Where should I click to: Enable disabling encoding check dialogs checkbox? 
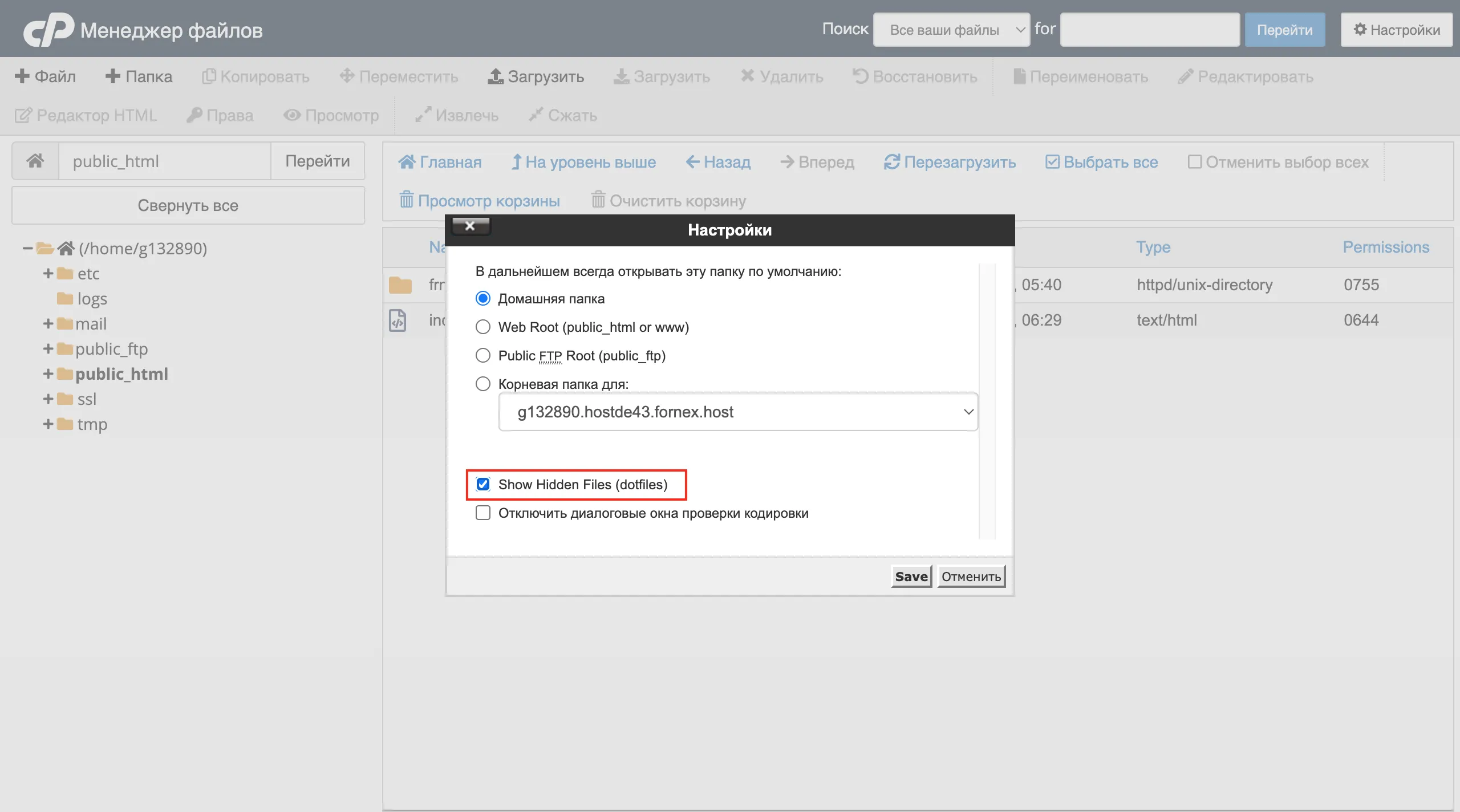pyautogui.click(x=483, y=513)
